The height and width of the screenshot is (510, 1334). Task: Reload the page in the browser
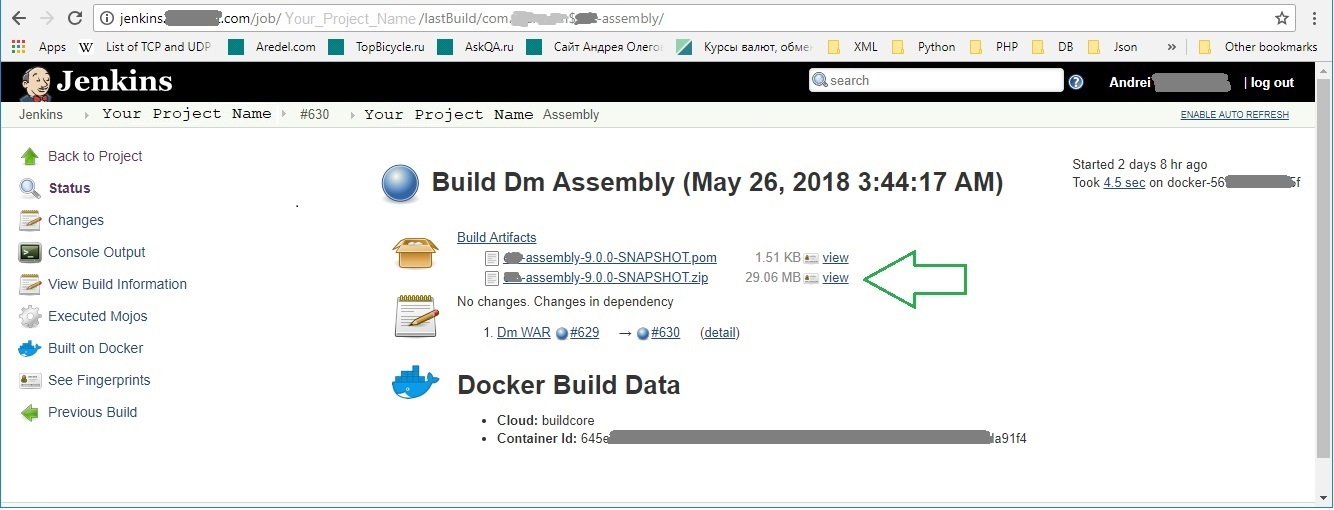point(74,18)
